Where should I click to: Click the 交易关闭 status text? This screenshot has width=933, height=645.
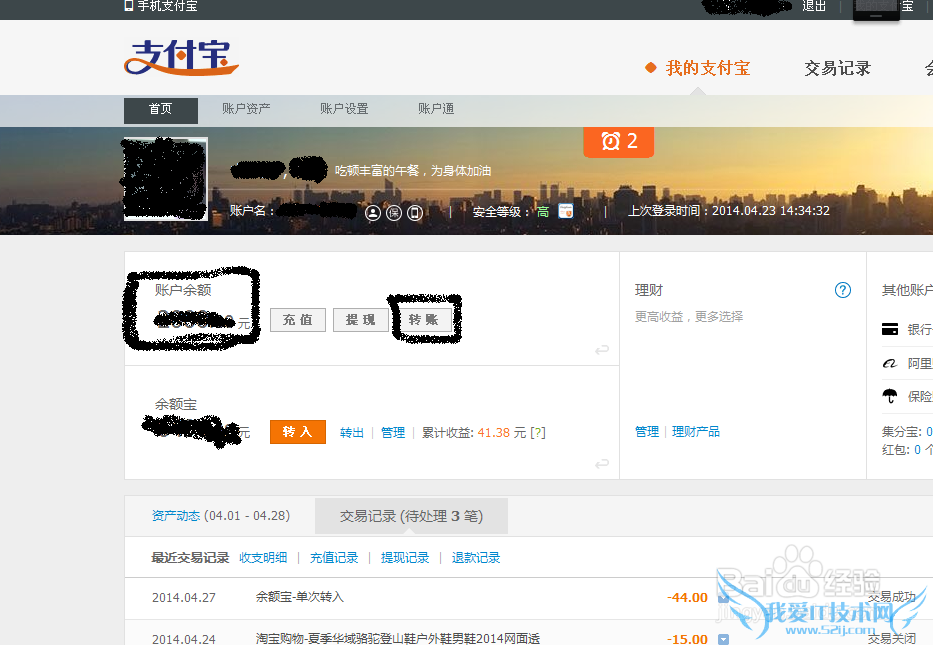(x=891, y=638)
